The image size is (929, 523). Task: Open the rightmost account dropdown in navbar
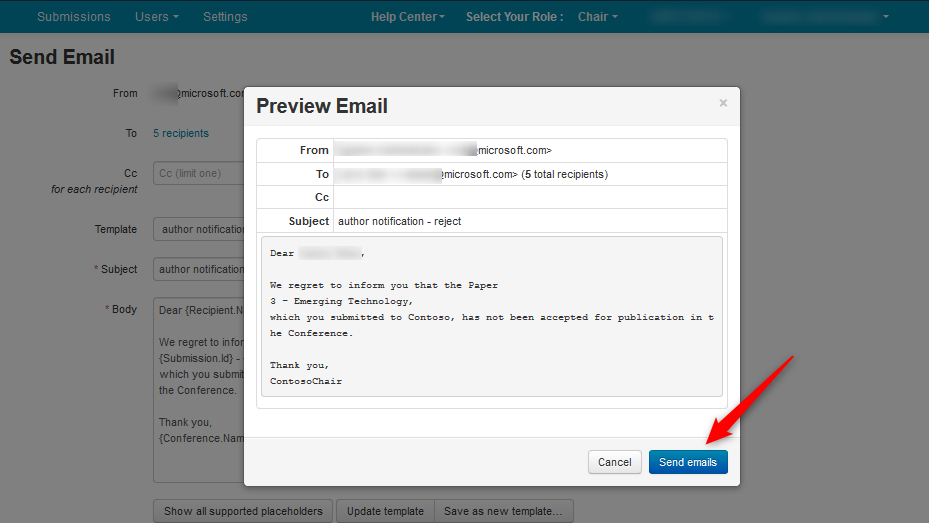click(824, 17)
